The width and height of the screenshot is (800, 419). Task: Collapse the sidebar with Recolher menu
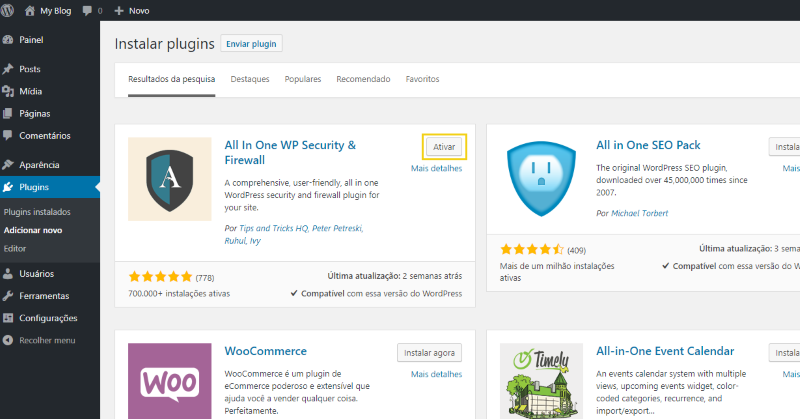pos(47,340)
